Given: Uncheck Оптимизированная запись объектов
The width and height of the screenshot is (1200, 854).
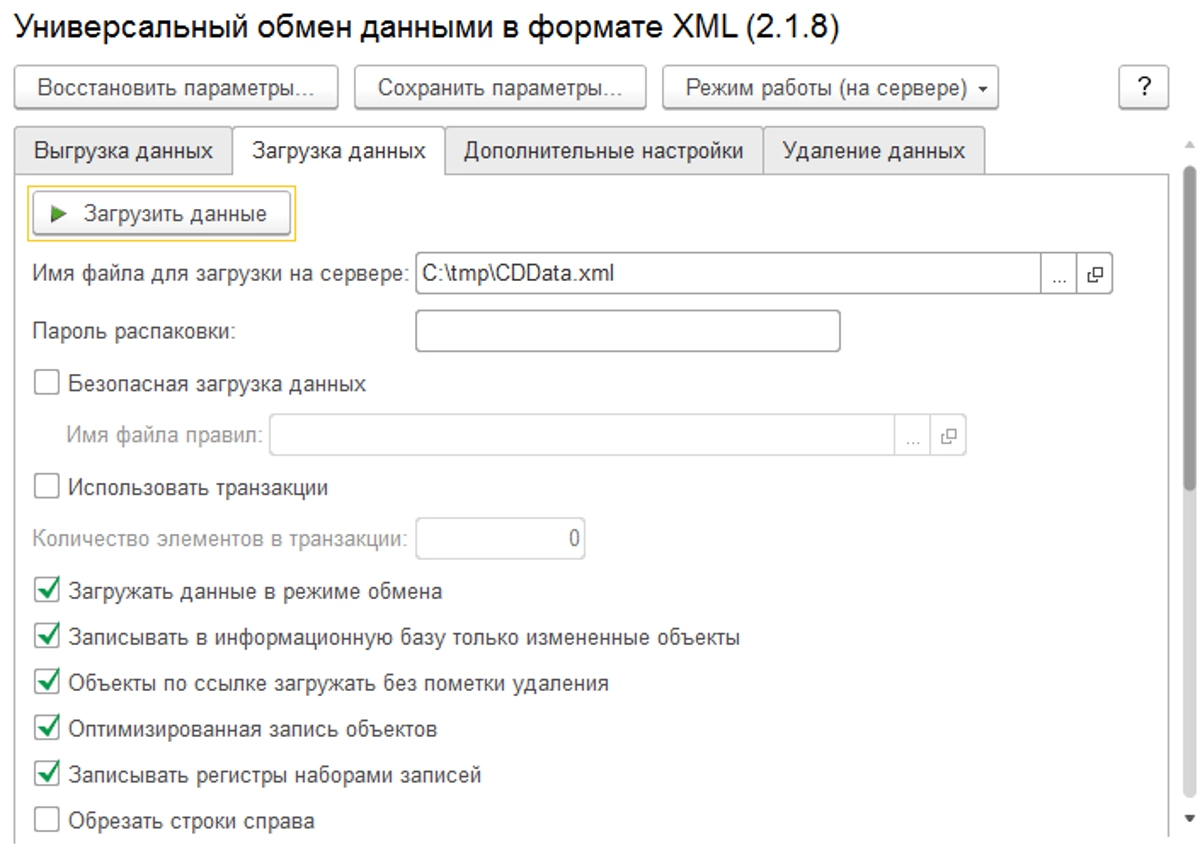Looking at the screenshot, I should coord(47,728).
